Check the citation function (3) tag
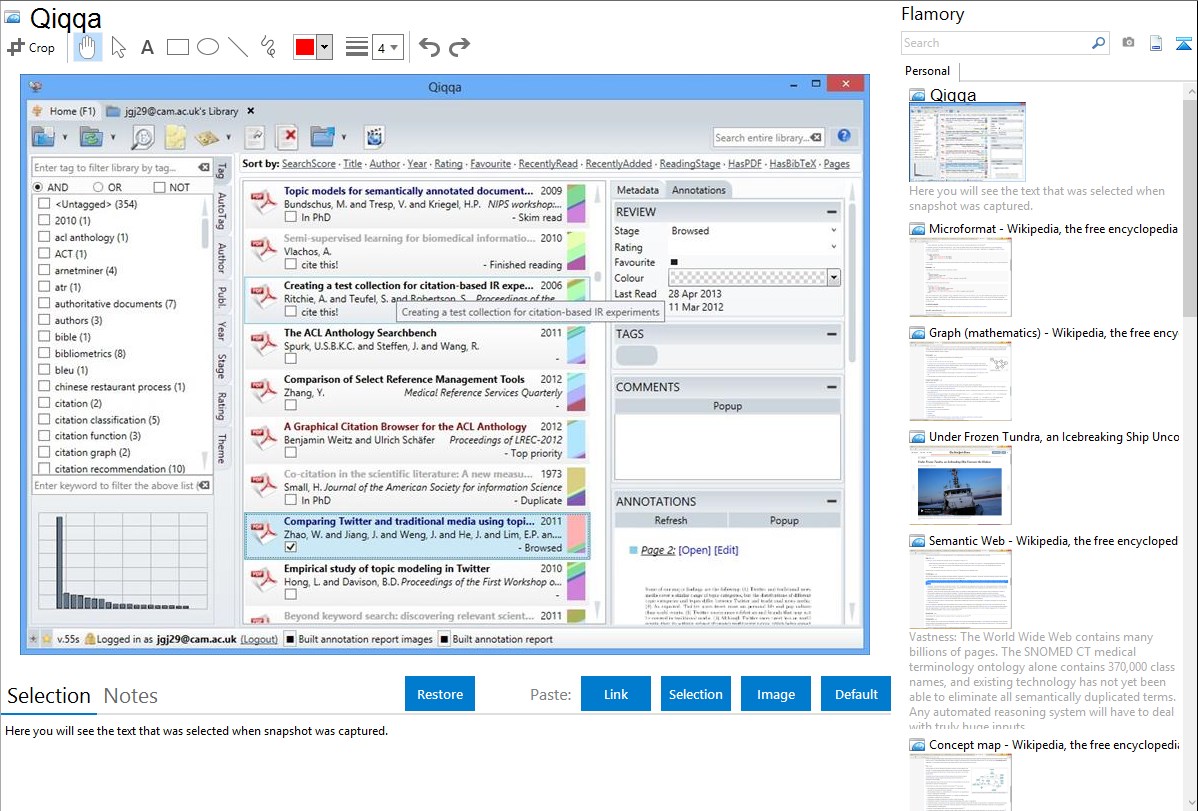The width and height of the screenshot is (1198, 811). [x=44, y=436]
